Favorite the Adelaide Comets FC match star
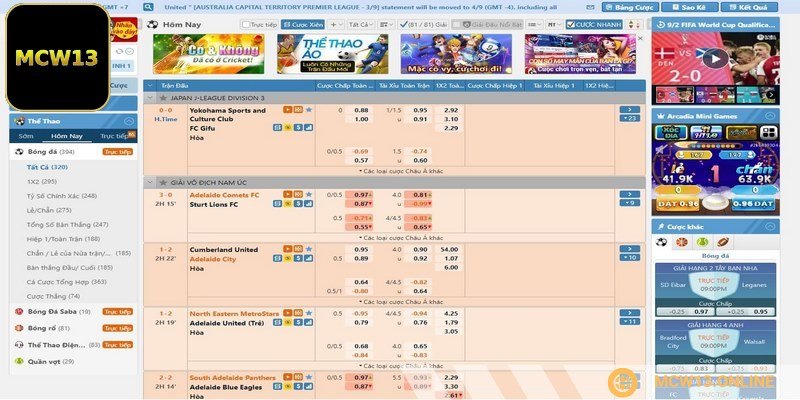800x400 pixels. point(309,194)
